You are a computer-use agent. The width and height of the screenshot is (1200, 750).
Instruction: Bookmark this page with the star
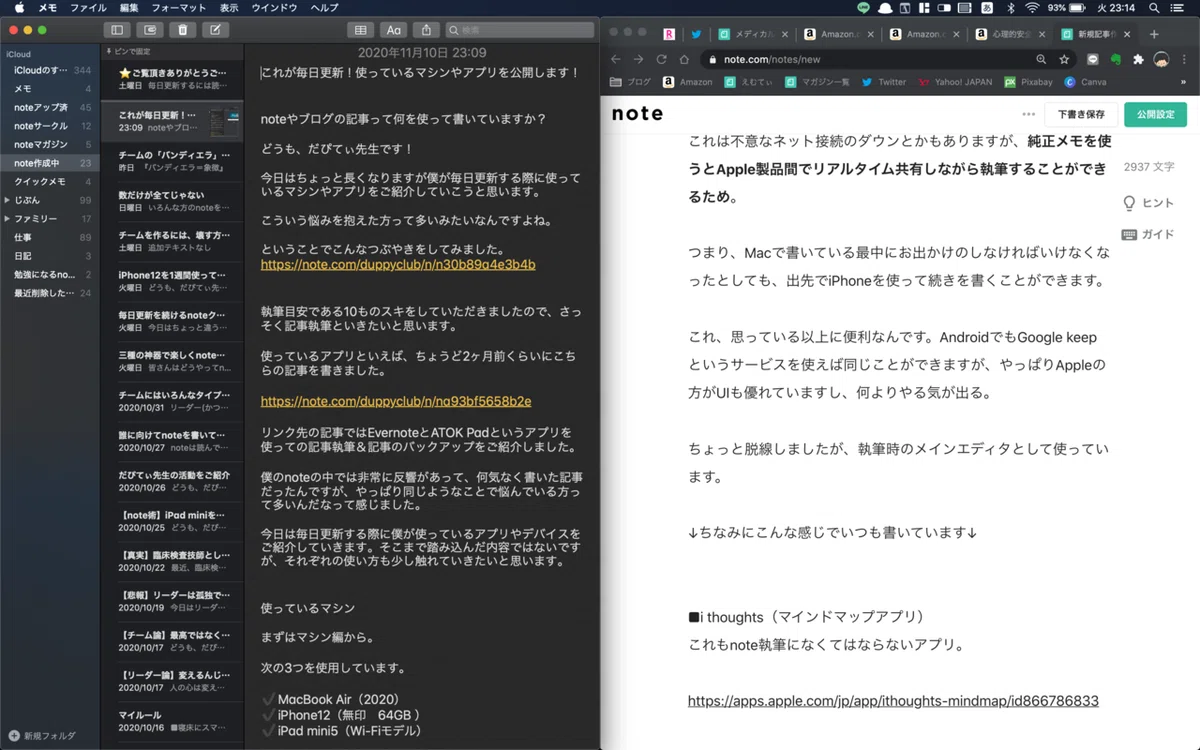[1065, 59]
